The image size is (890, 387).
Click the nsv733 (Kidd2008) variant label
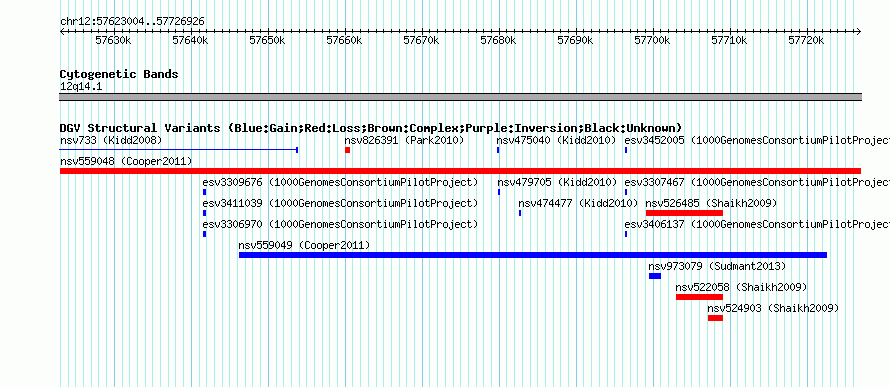[x=111, y=140]
